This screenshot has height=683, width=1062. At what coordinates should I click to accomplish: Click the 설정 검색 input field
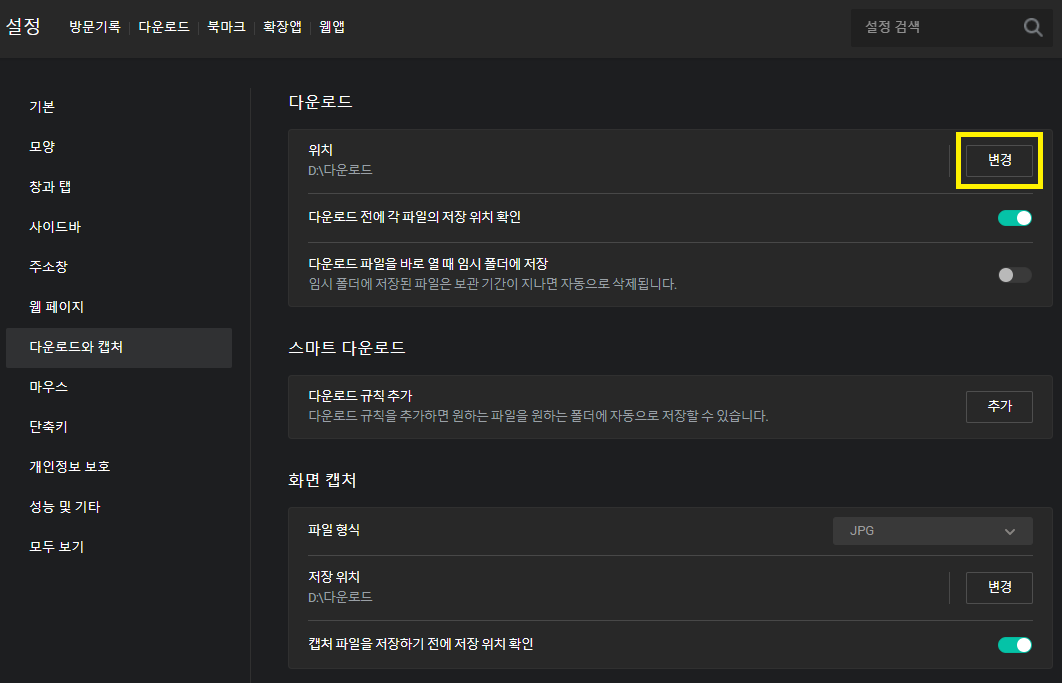(x=930, y=27)
